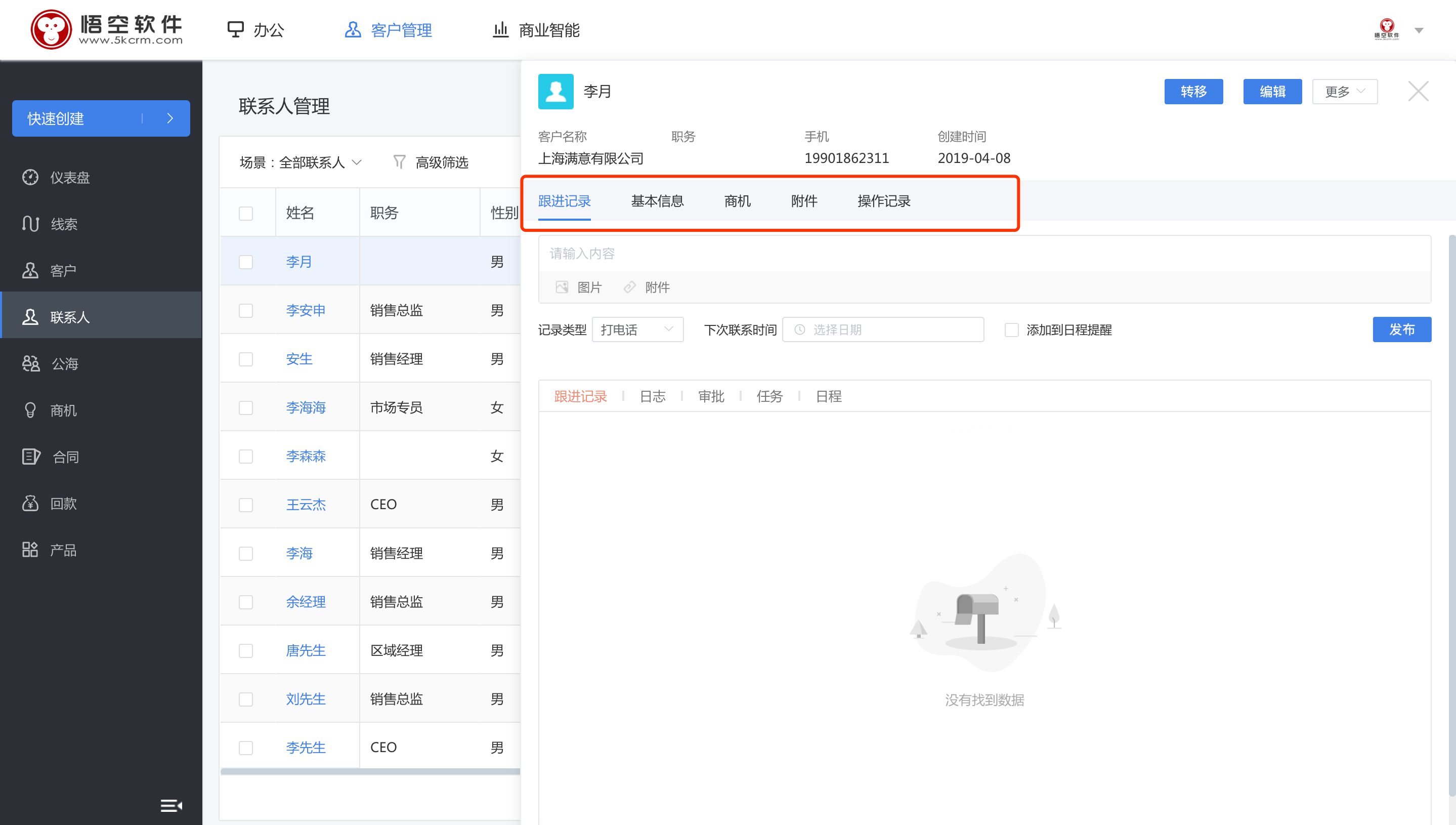
Task: Click the contact list horizontal scrollbar
Action: pos(370,771)
